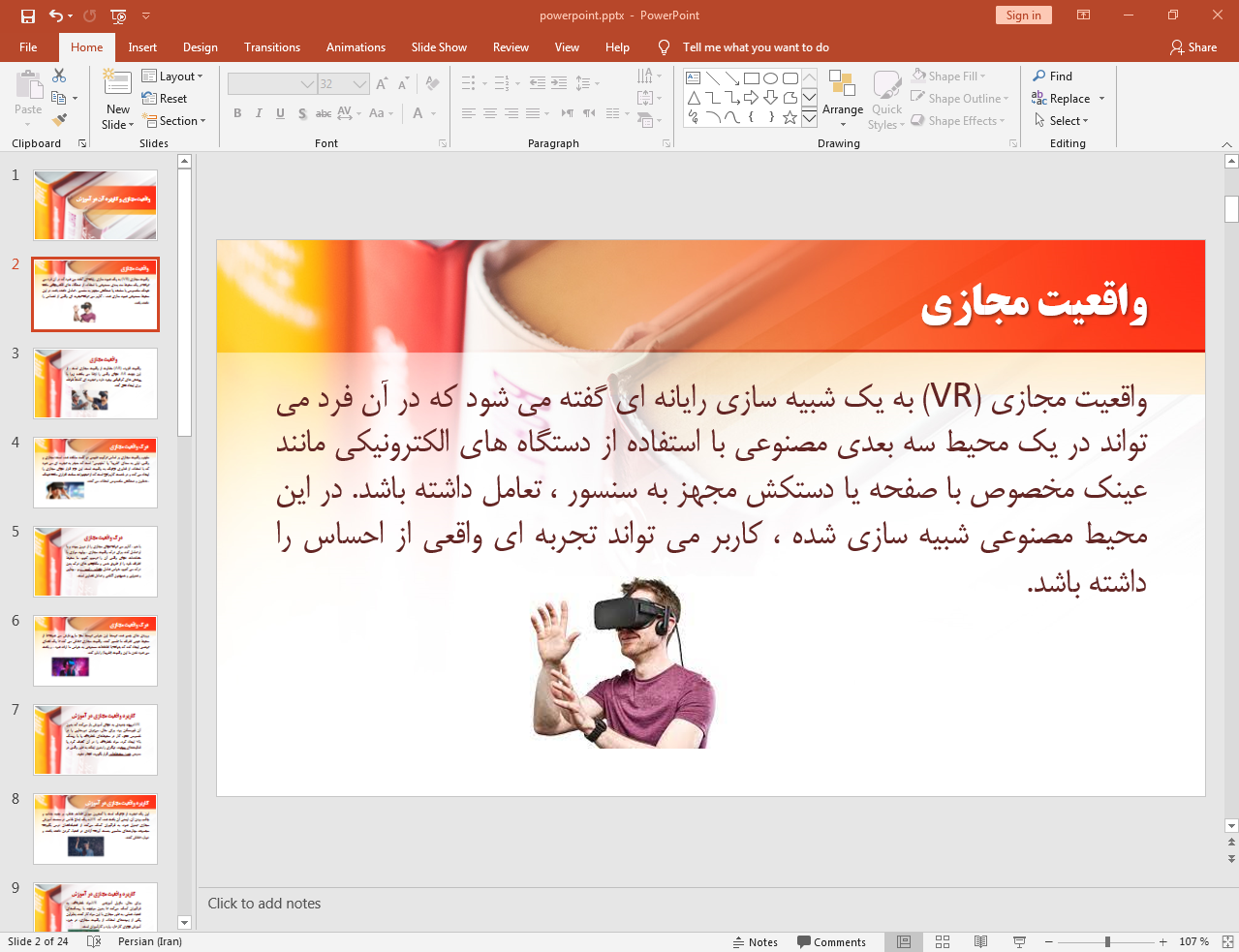Click the spell check icon in status bar

tap(94, 941)
